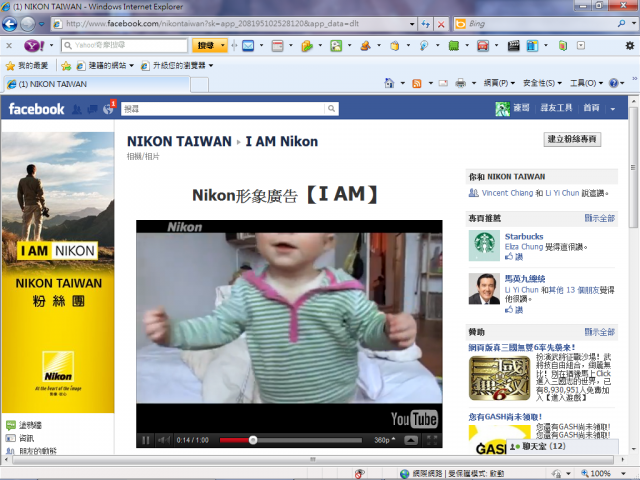Click the printer icon in command bar
Image resolution: width=640 pixels, height=480 pixels.
(460, 84)
